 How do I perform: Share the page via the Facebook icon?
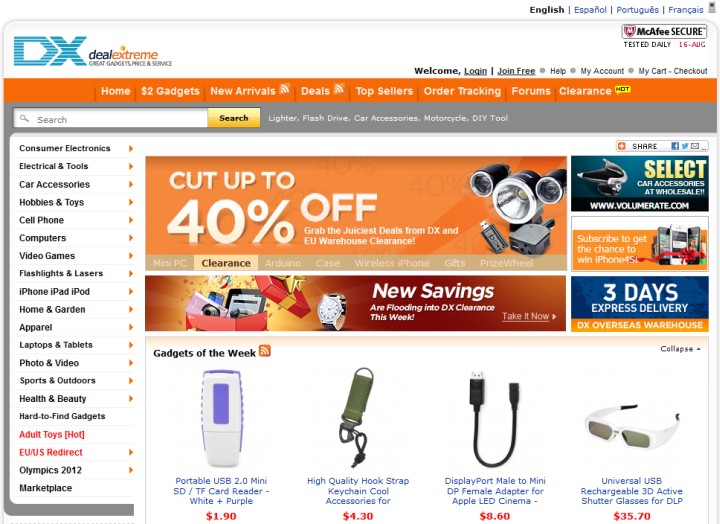tap(675, 146)
